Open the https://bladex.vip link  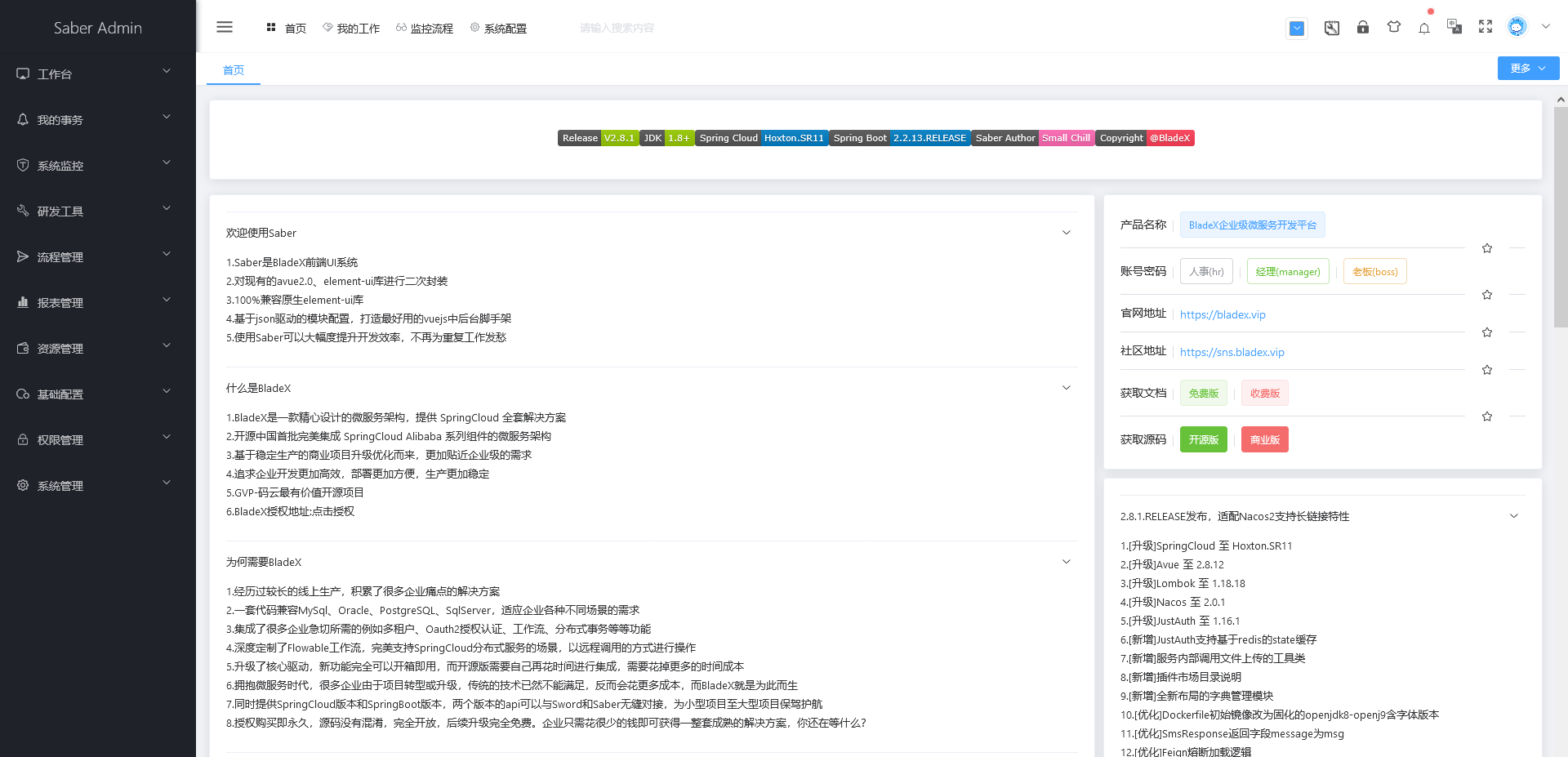[1223, 314]
